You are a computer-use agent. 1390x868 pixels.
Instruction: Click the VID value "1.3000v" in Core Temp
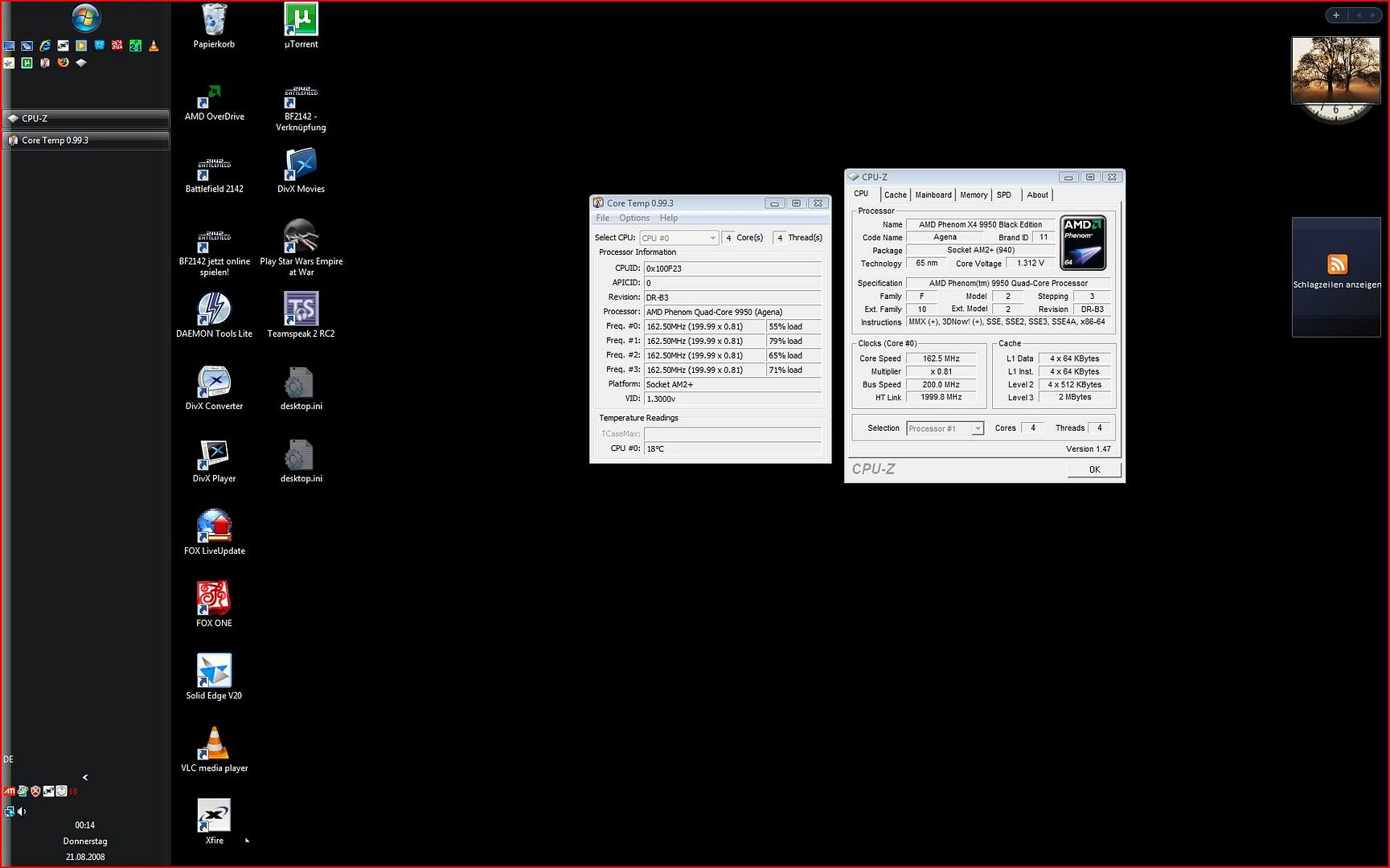tap(732, 399)
